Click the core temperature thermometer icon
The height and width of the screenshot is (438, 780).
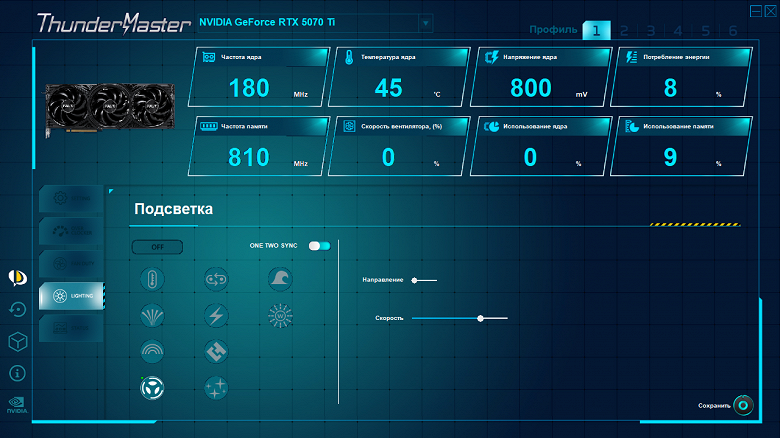click(x=349, y=57)
